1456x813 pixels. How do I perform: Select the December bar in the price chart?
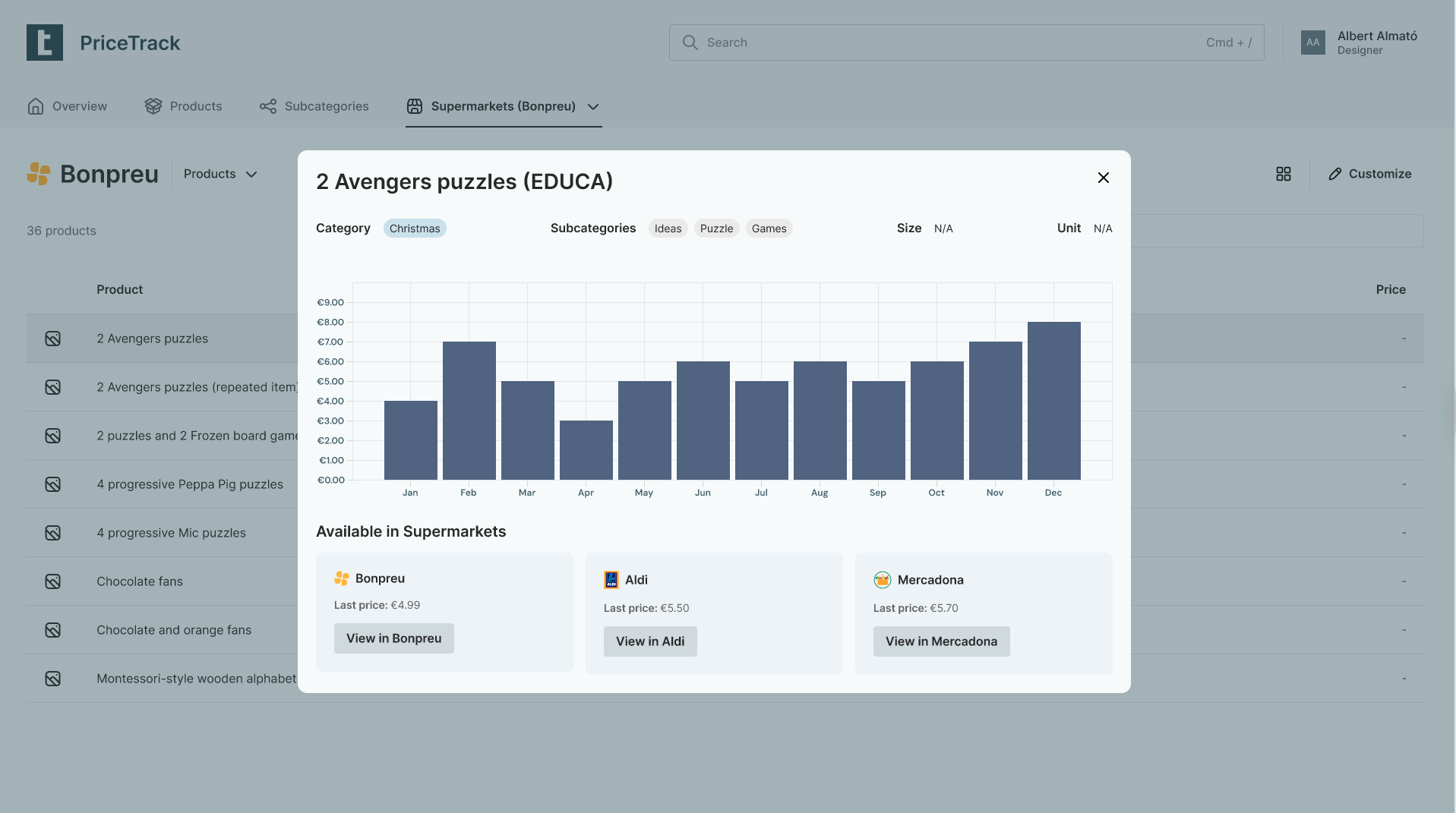tap(1053, 400)
